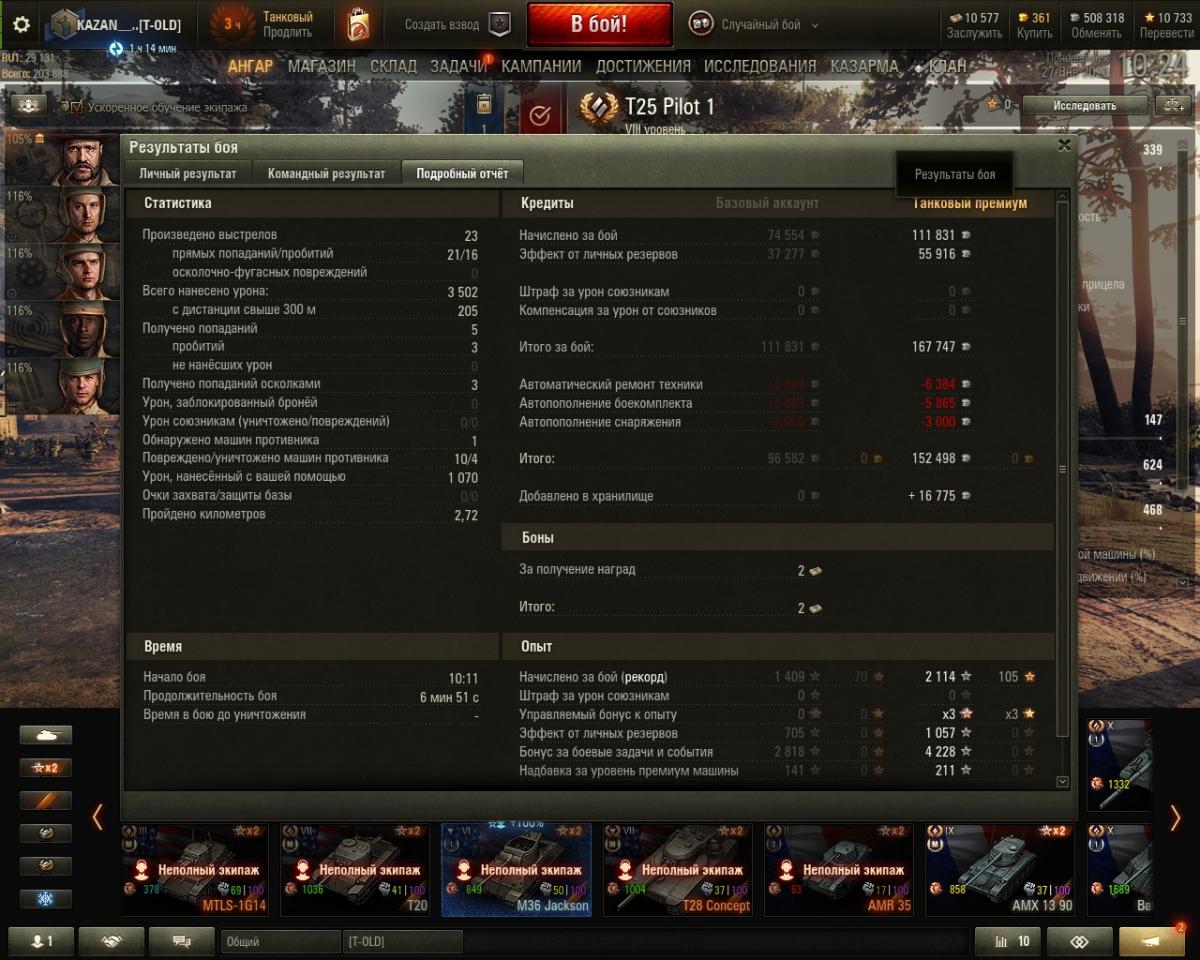
Task: Click the red В бой! button
Action: click(600, 25)
